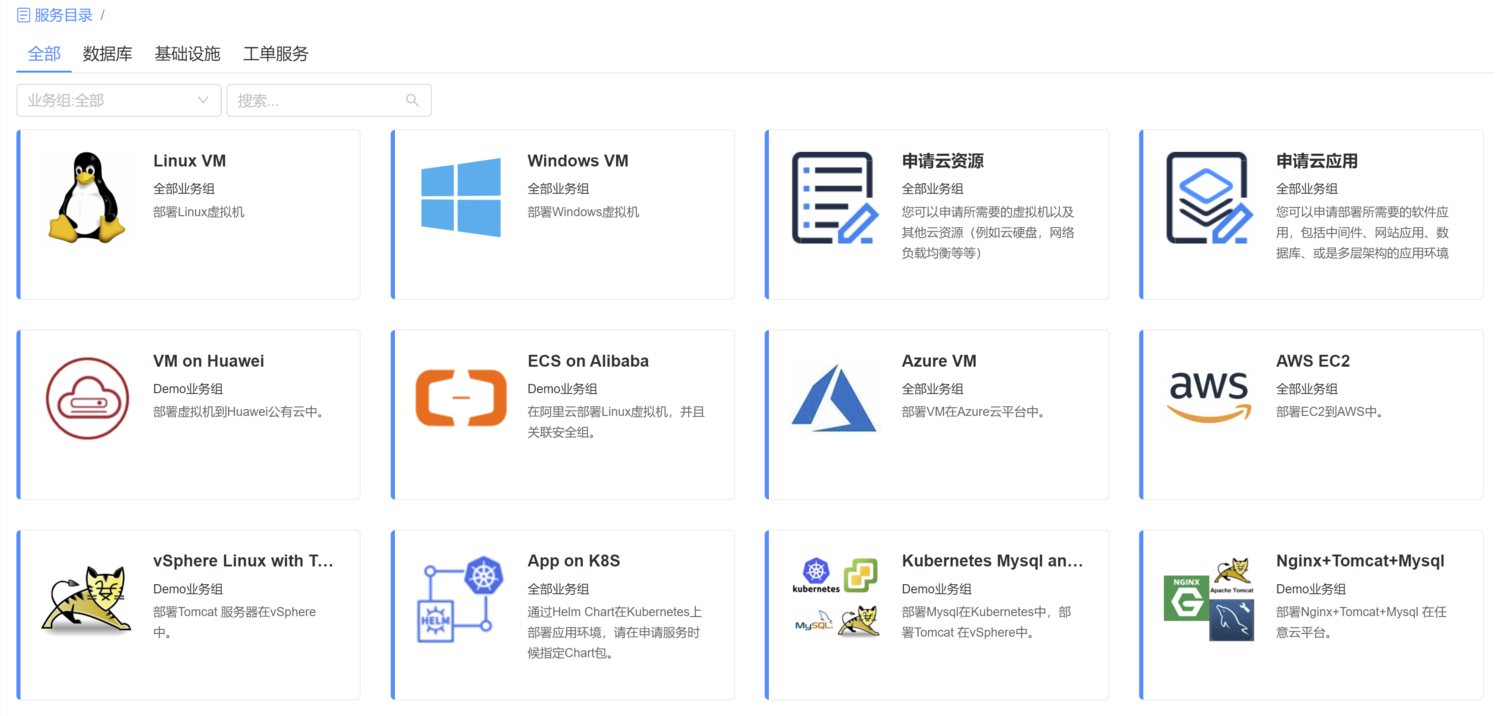Viewport: 1500px width, 716px height.
Task: Click the Azure blue triangle logo
Action: 835,398
